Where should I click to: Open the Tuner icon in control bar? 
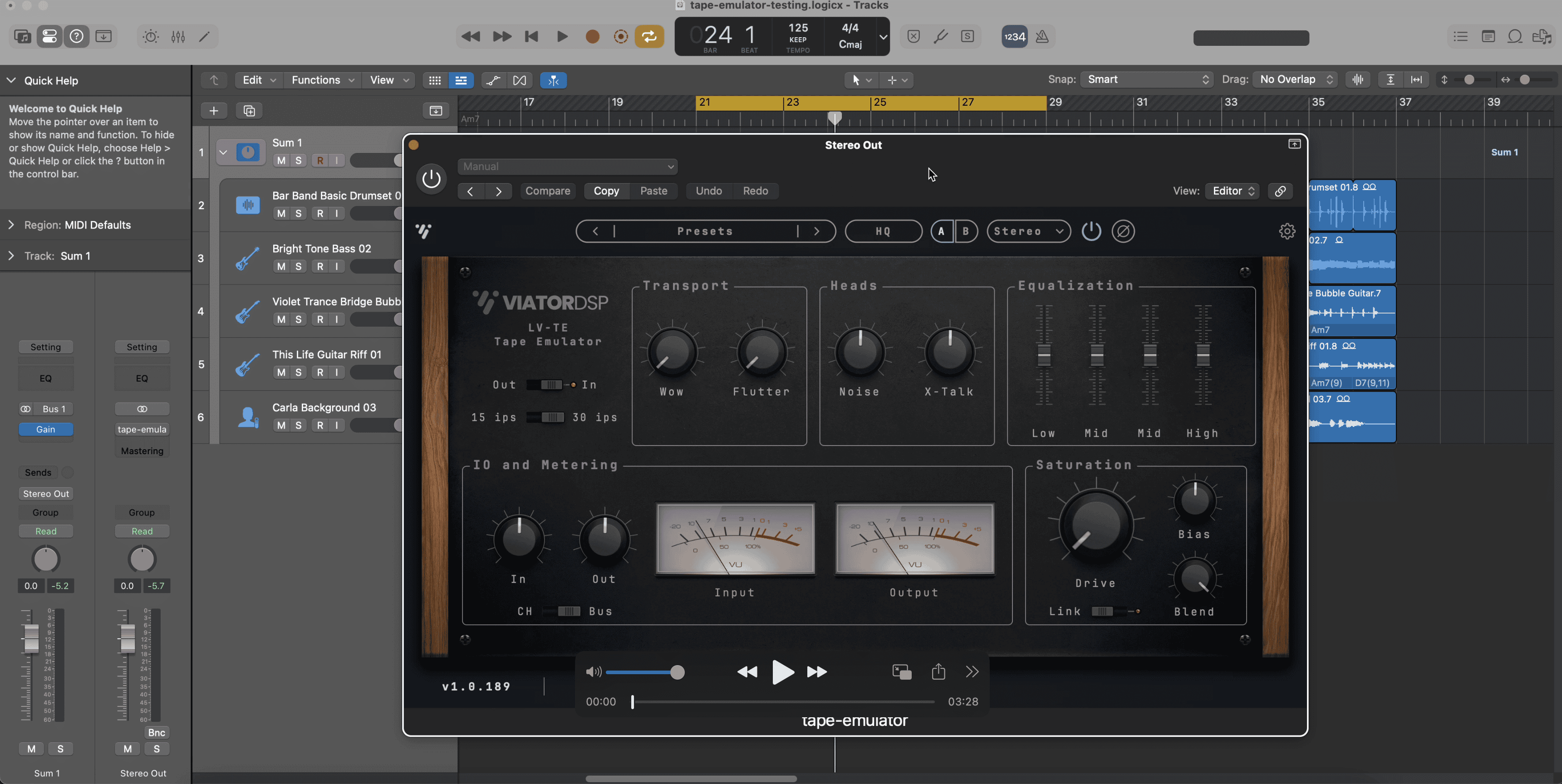(940, 37)
